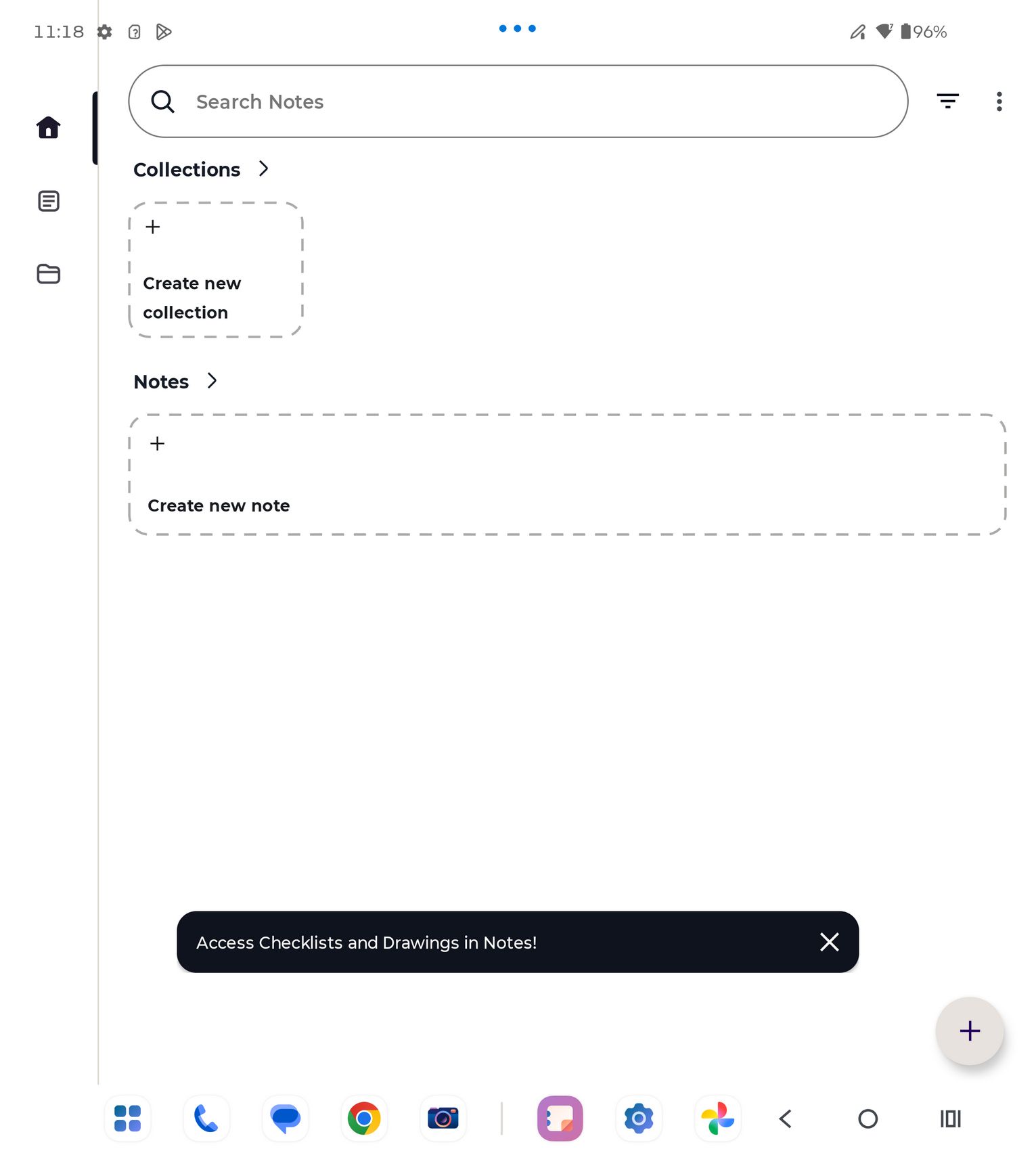Open the Notes list sidebar icon

coord(48,201)
